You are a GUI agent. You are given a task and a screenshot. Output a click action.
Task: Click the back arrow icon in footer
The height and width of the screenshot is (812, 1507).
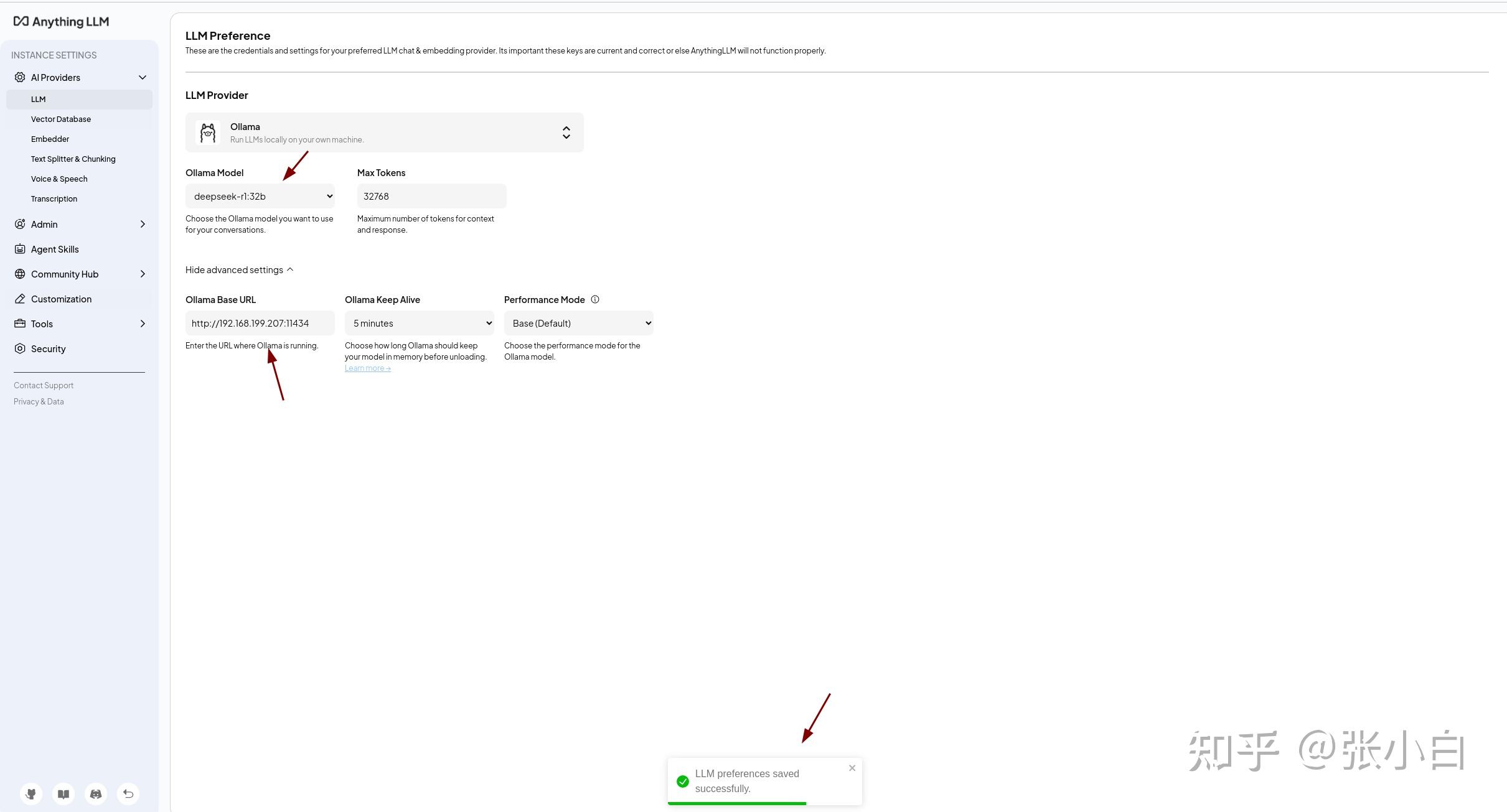[128, 794]
